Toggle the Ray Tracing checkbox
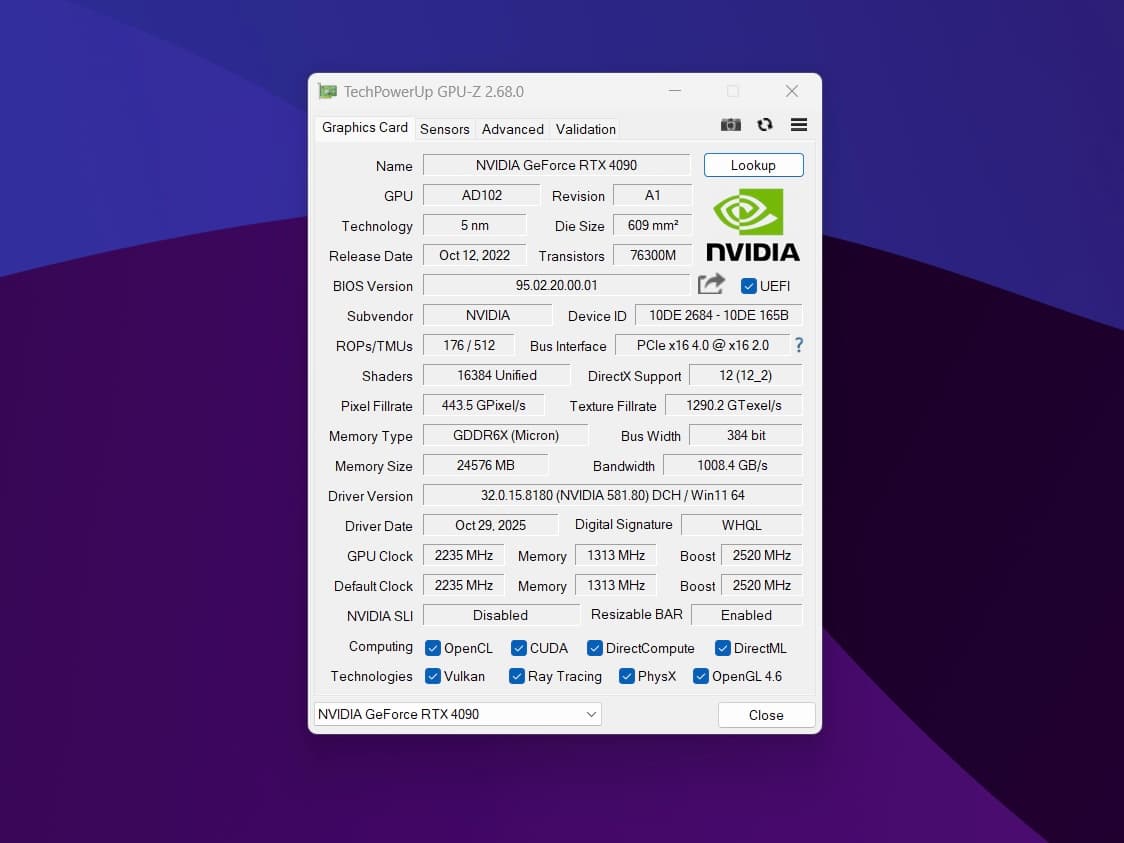The image size is (1124, 843). point(516,676)
